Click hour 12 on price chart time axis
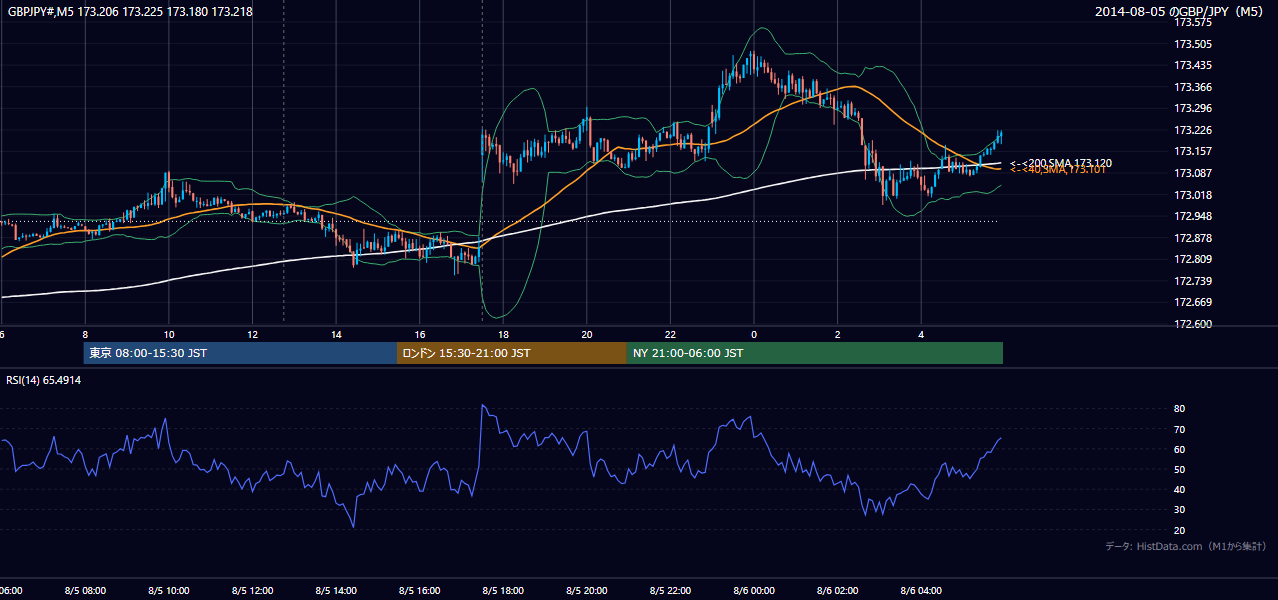The image size is (1278, 600). coord(252,334)
